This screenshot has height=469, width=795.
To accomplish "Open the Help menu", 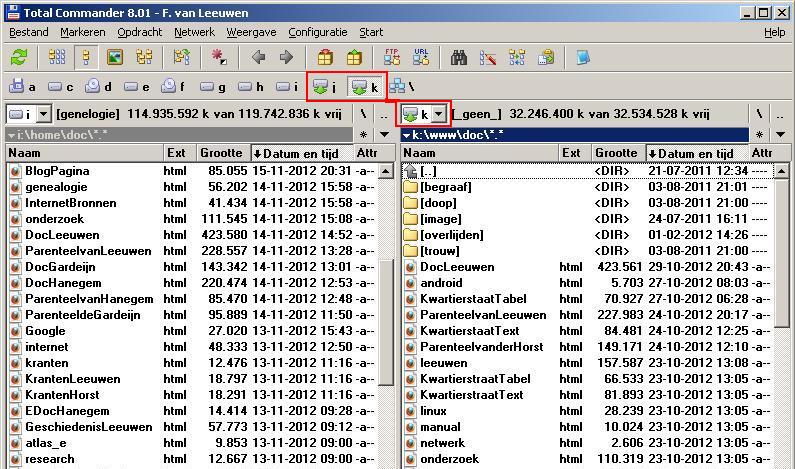I will click(774, 32).
